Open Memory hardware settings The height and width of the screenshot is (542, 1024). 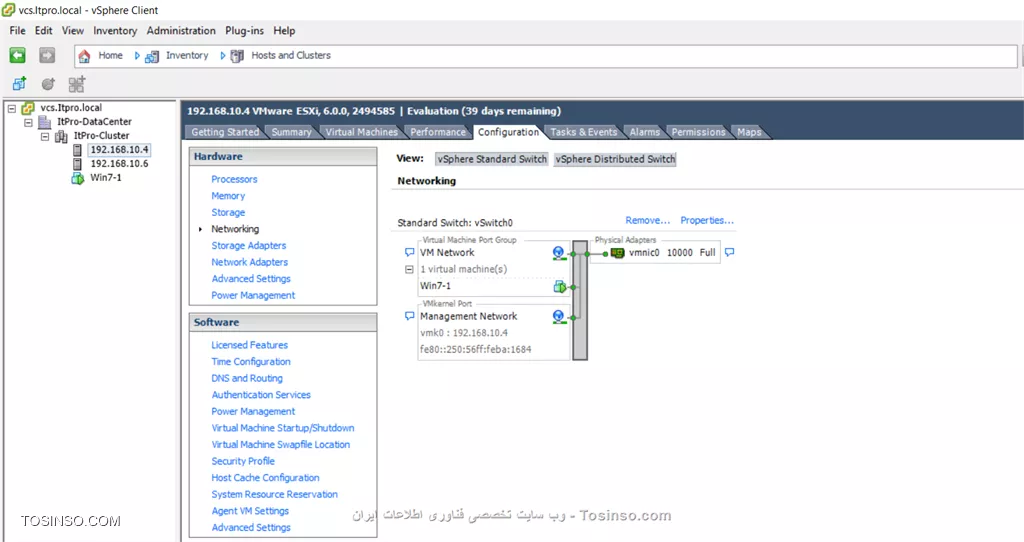tap(228, 196)
